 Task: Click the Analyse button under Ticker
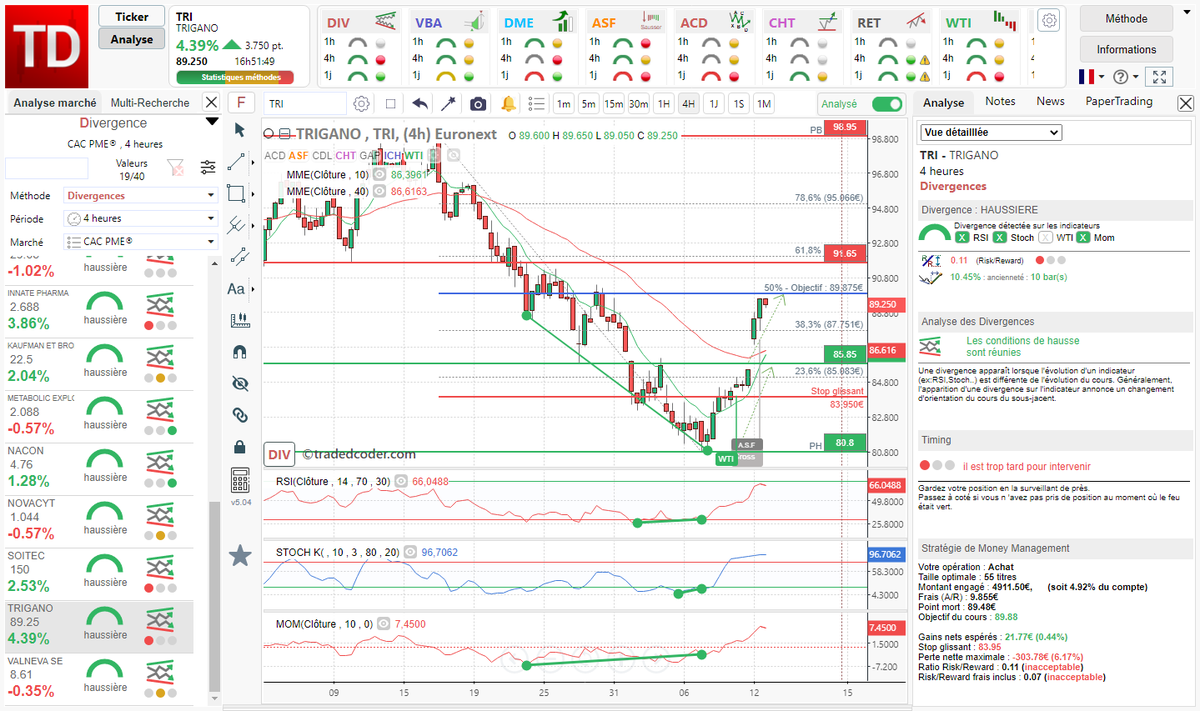[132, 39]
